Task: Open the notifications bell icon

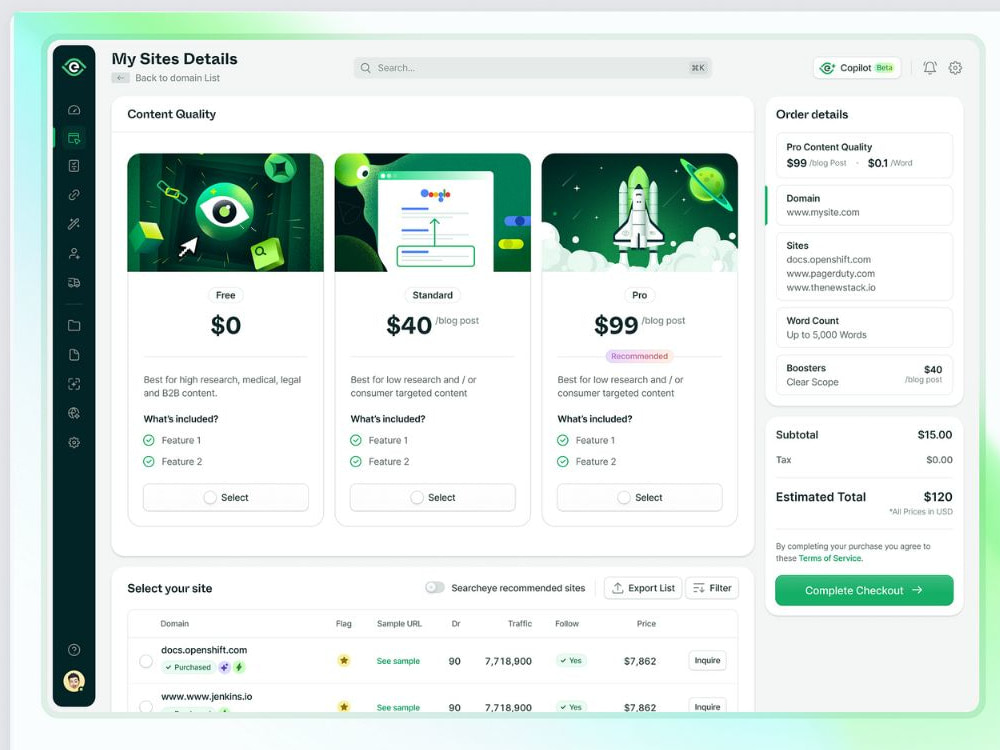Action: click(x=930, y=68)
